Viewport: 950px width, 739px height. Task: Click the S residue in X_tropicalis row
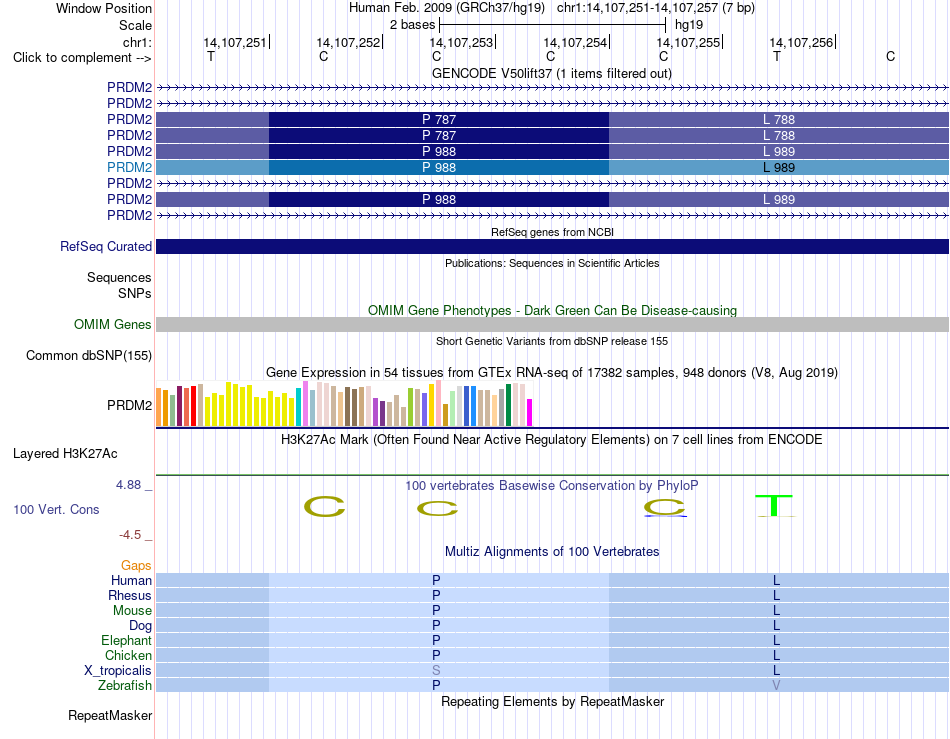click(436, 671)
